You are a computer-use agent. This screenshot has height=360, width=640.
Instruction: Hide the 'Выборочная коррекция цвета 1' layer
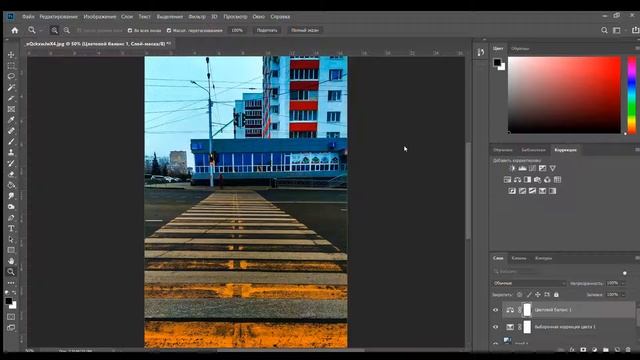coord(496,327)
